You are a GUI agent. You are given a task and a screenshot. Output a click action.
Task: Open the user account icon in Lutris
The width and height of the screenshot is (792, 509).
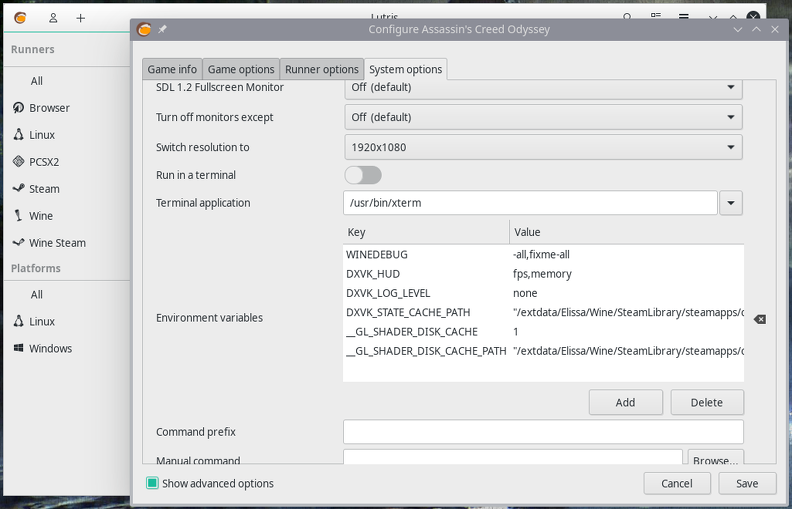click(x=53, y=18)
